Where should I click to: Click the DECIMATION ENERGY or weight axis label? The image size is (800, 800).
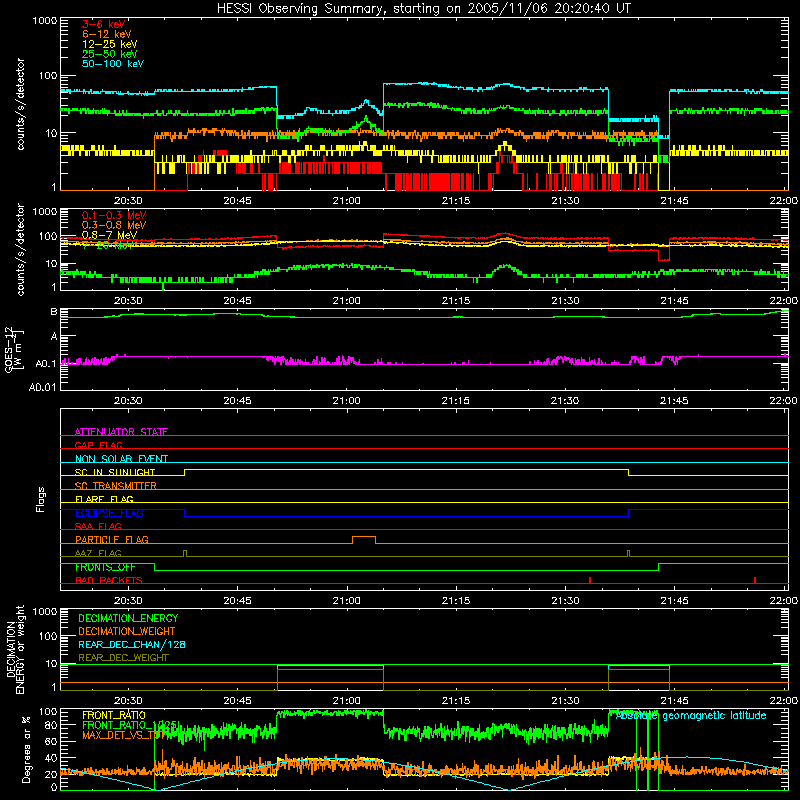[x=15, y=649]
